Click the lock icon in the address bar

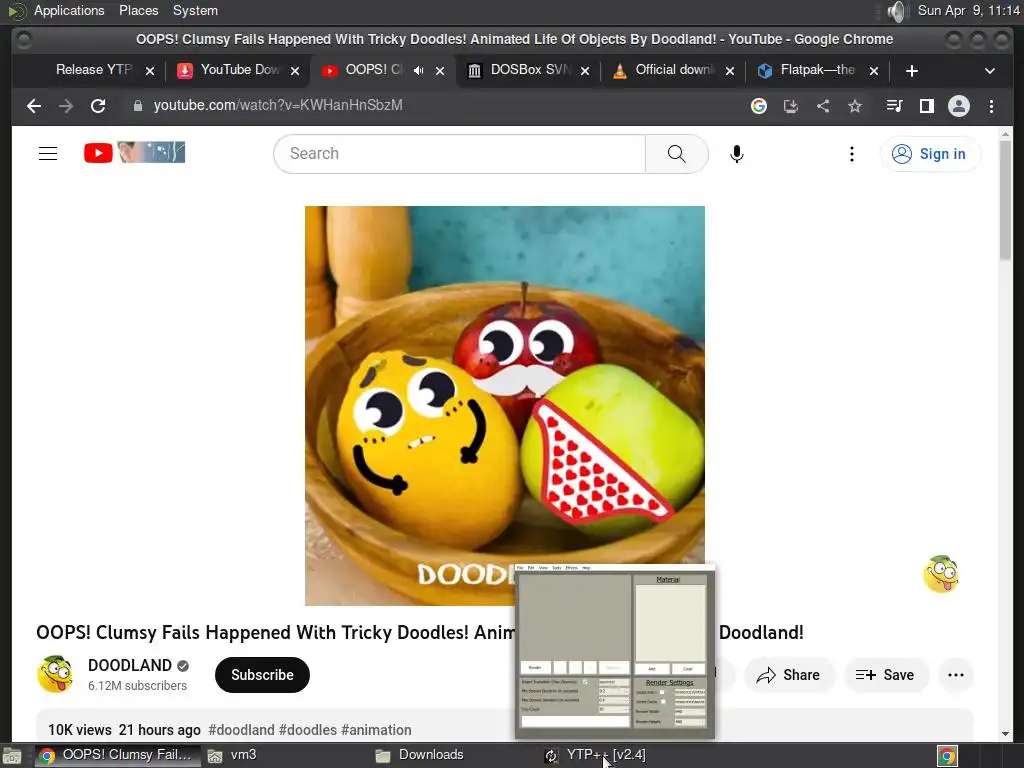[138, 106]
